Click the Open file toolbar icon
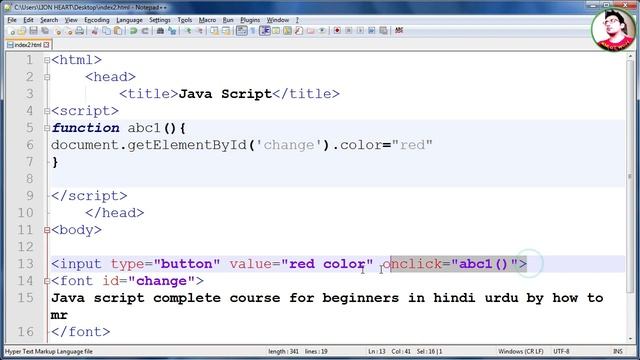This screenshot has height=360, width=640. coord(22,31)
